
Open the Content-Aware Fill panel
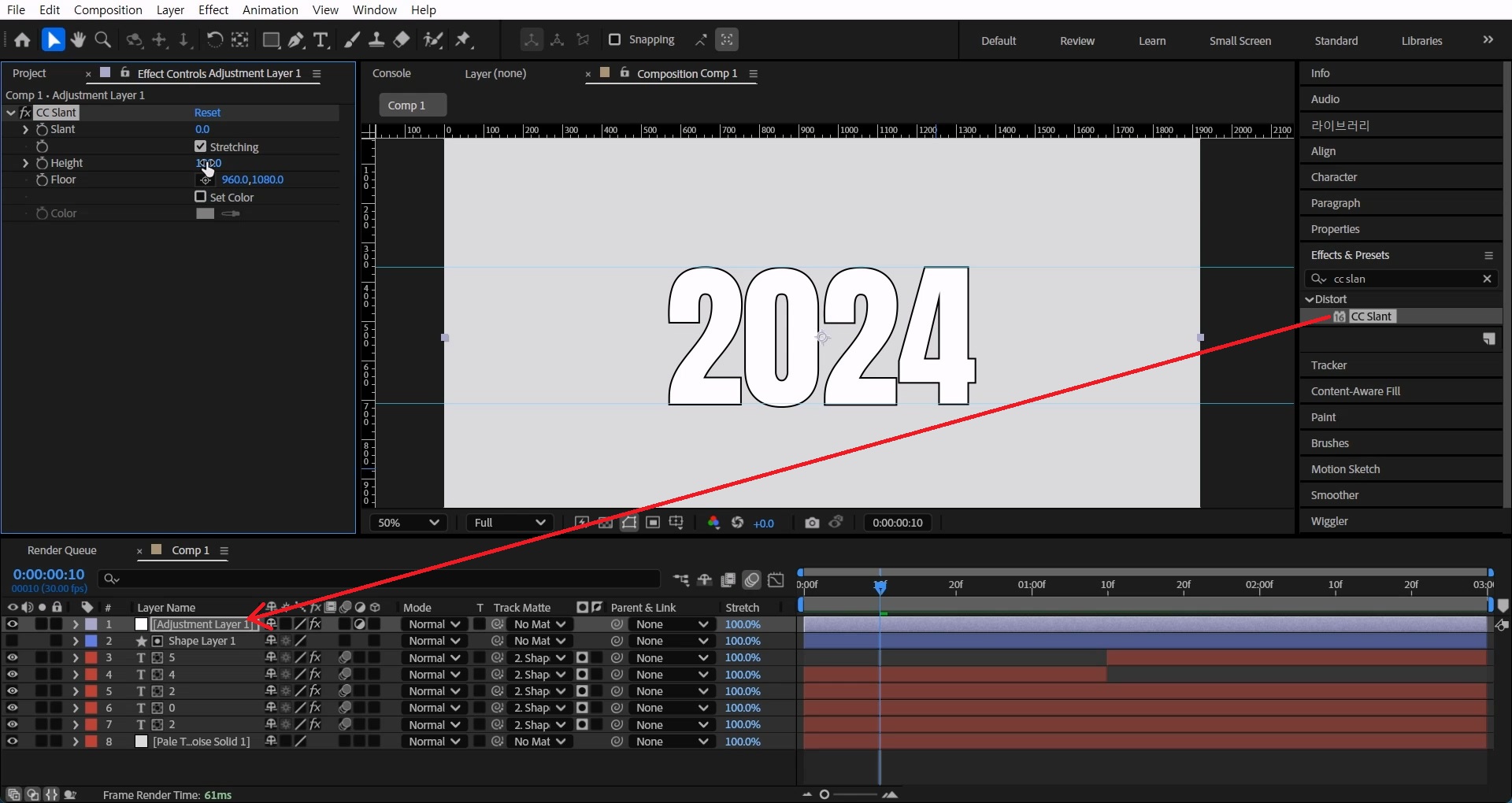1355,391
